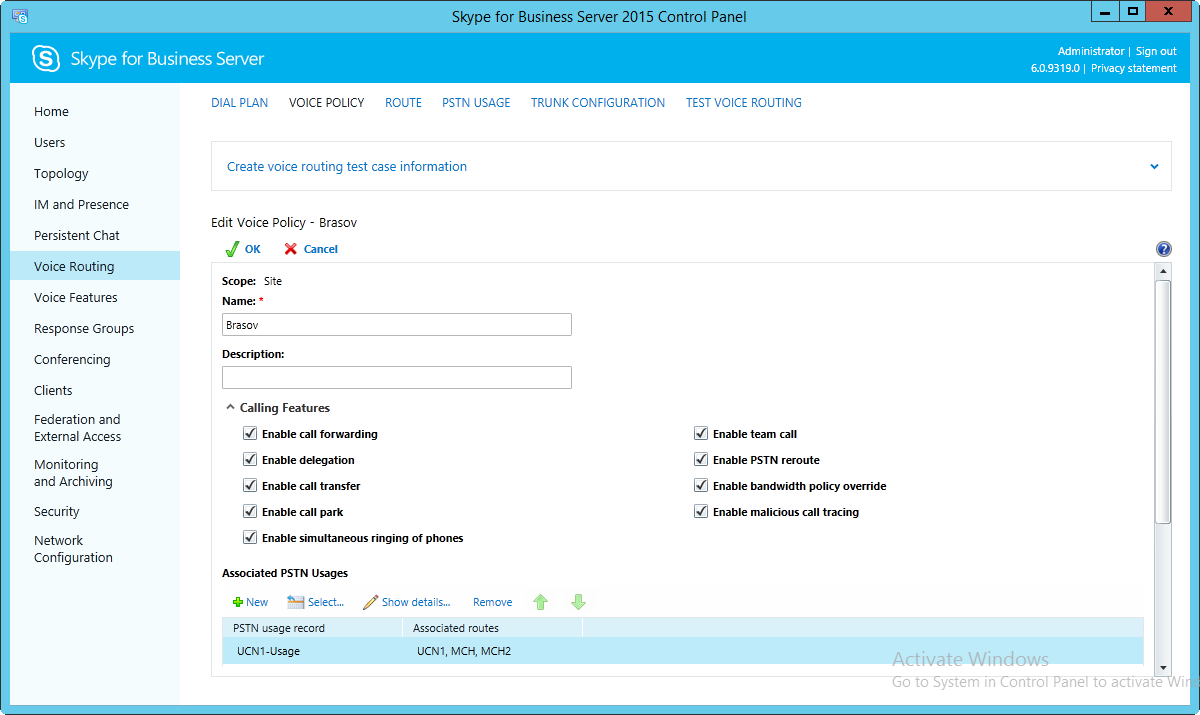Click the red X Cancel icon

(291, 249)
